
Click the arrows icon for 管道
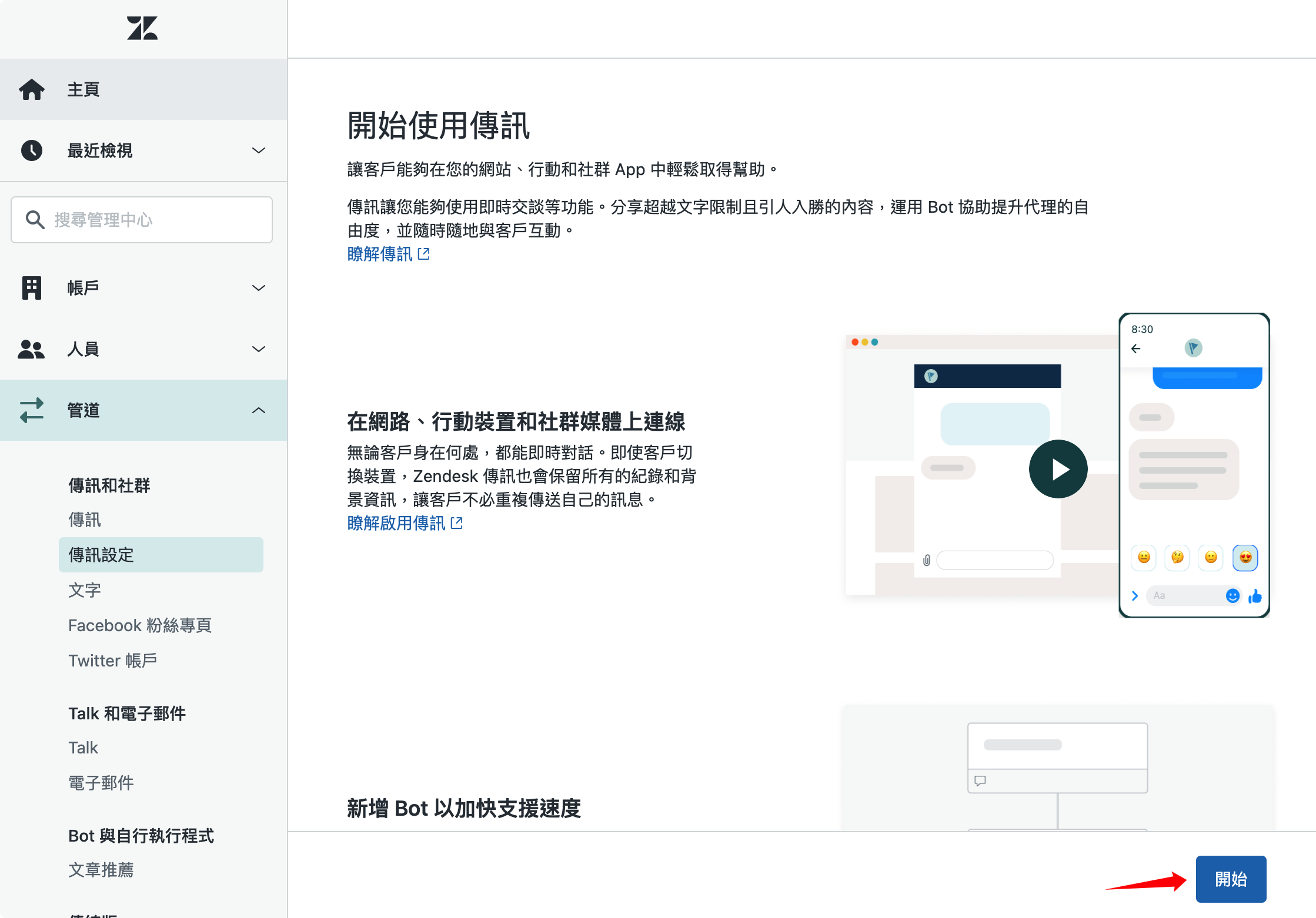[32, 410]
